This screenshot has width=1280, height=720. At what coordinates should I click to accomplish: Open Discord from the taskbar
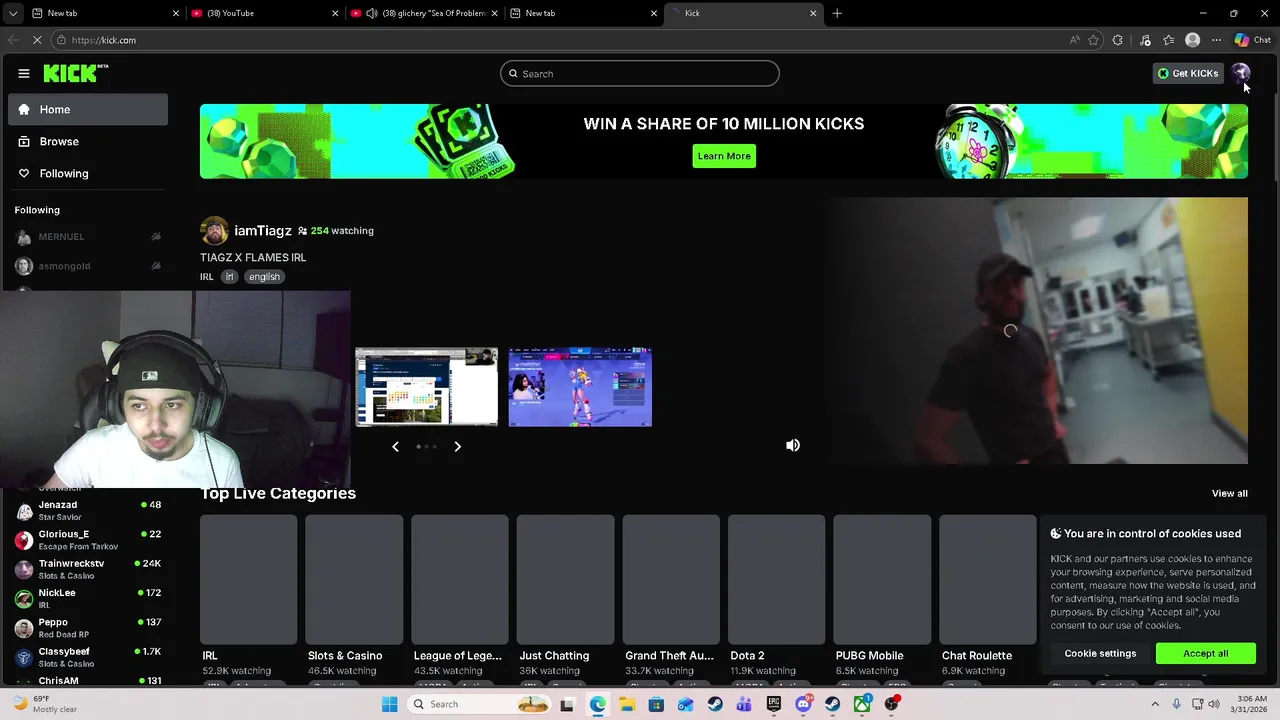803,704
